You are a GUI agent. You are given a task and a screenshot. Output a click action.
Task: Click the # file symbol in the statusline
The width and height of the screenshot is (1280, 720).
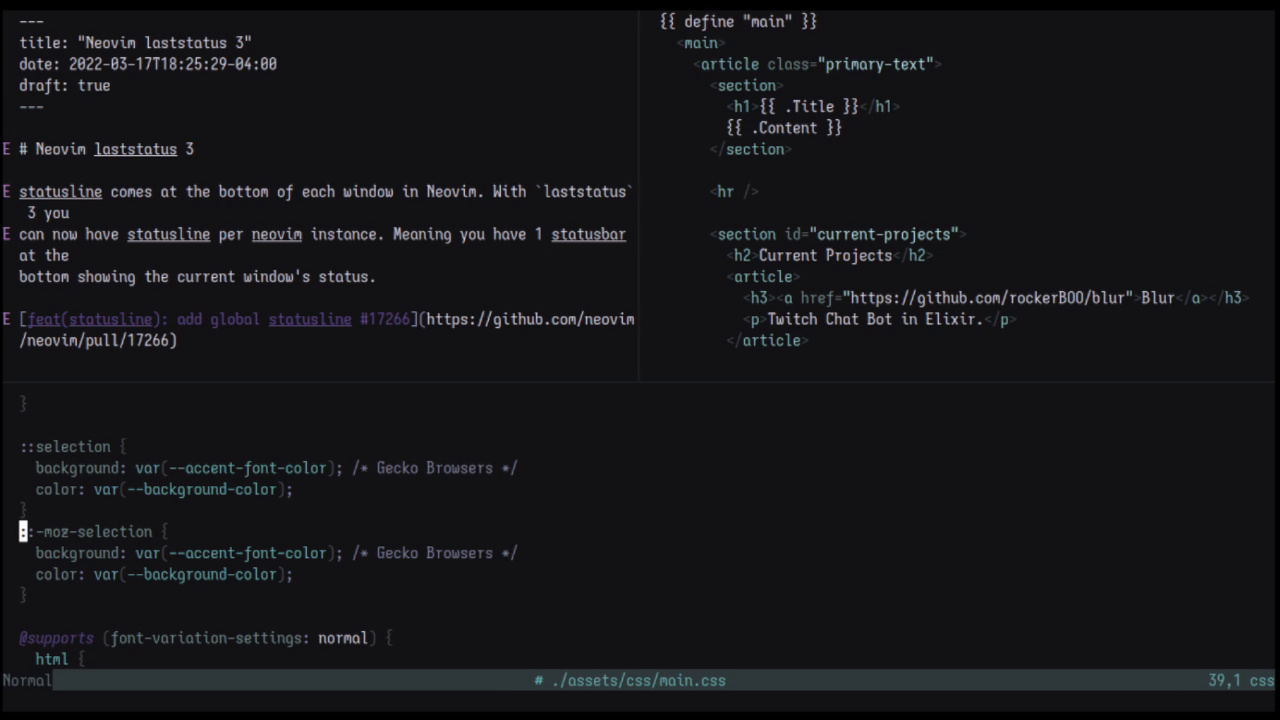point(538,680)
